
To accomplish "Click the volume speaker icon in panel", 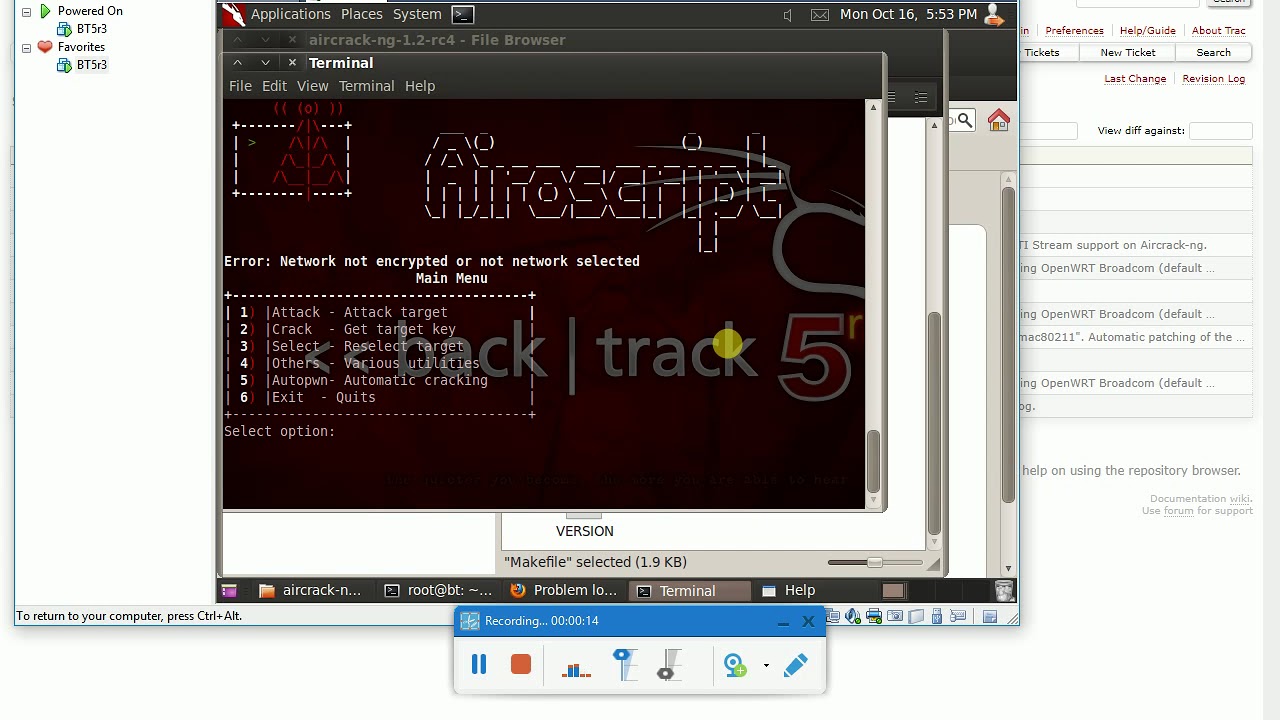I will [x=788, y=14].
